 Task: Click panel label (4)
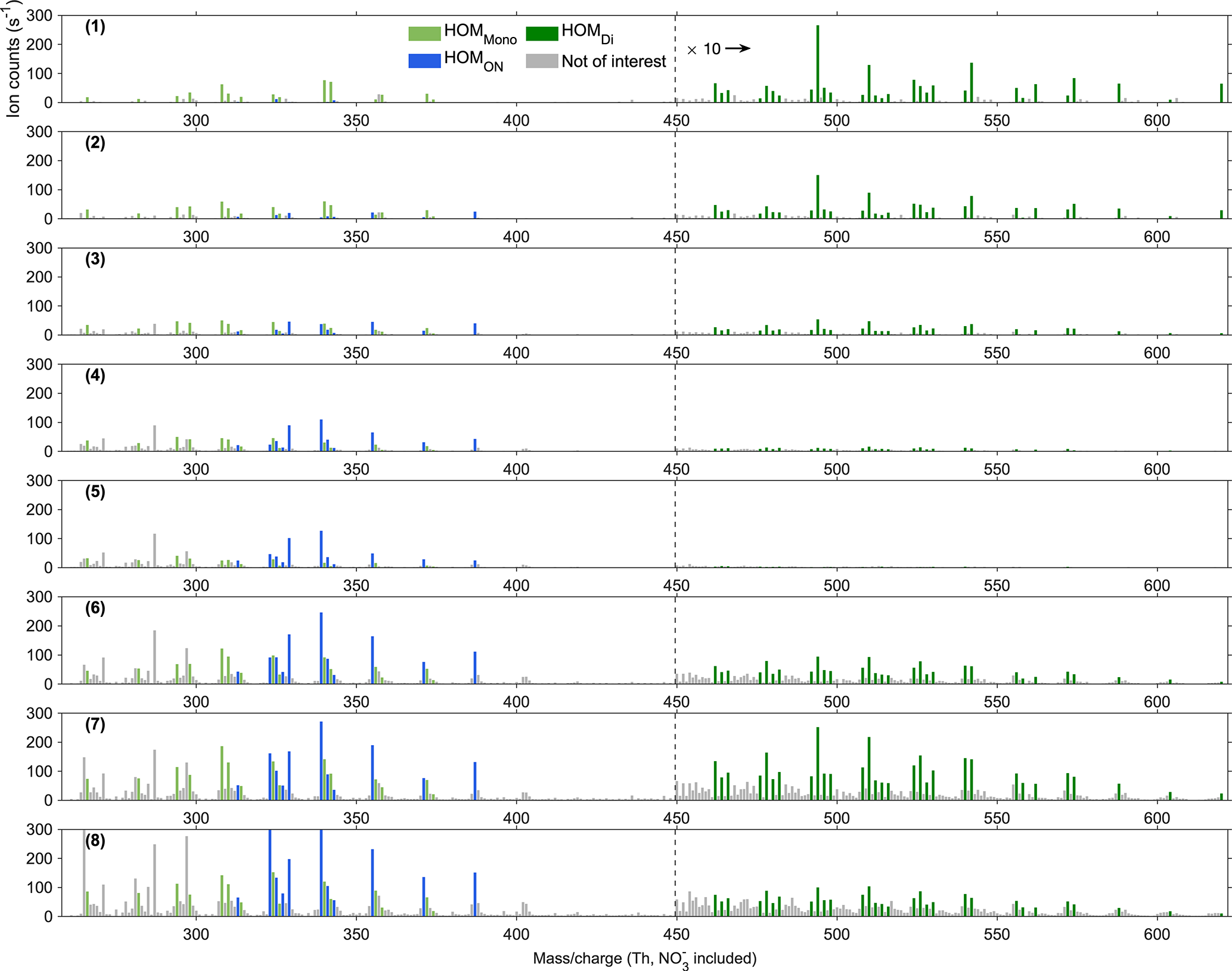point(95,375)
